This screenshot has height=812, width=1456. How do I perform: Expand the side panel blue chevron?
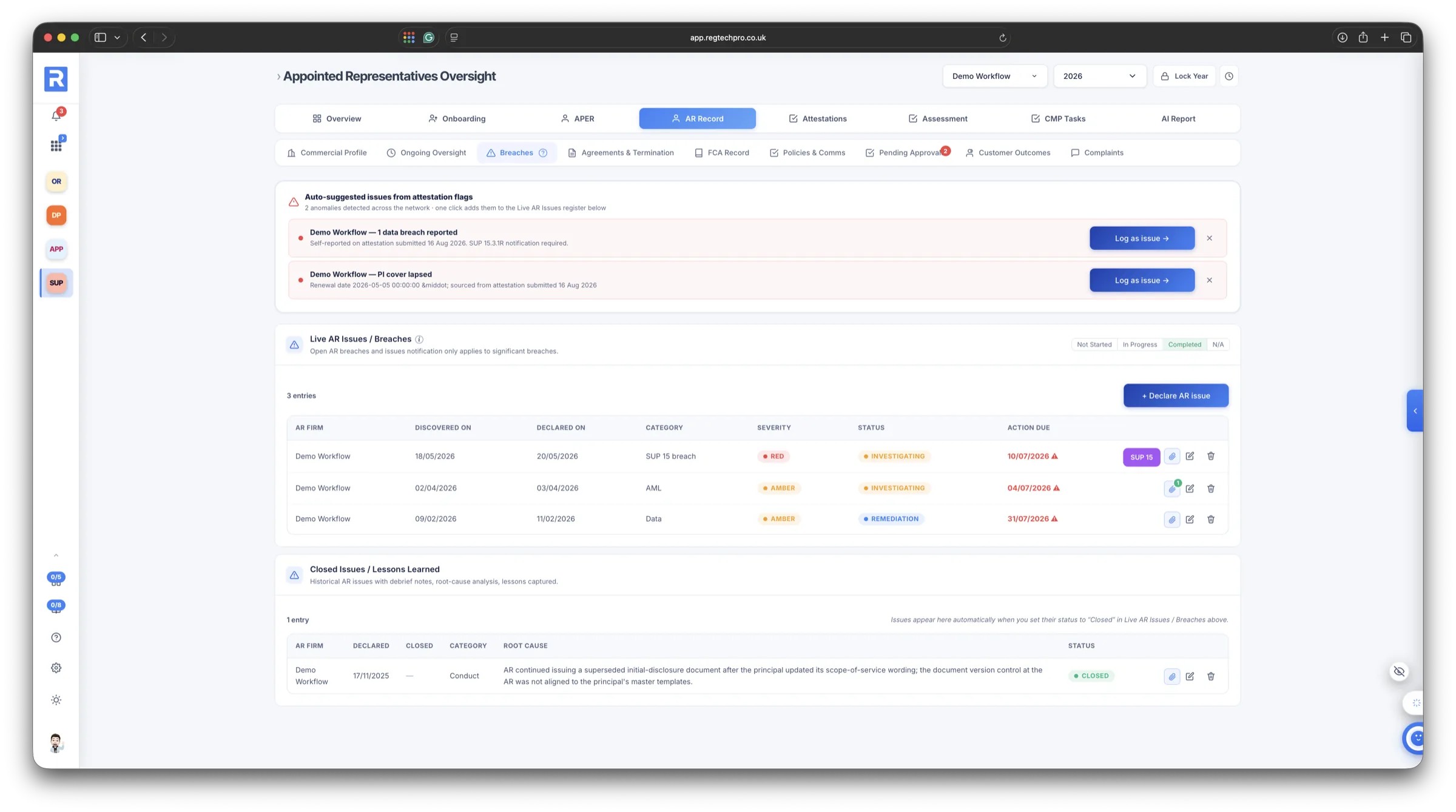(x=1415, y=411)
